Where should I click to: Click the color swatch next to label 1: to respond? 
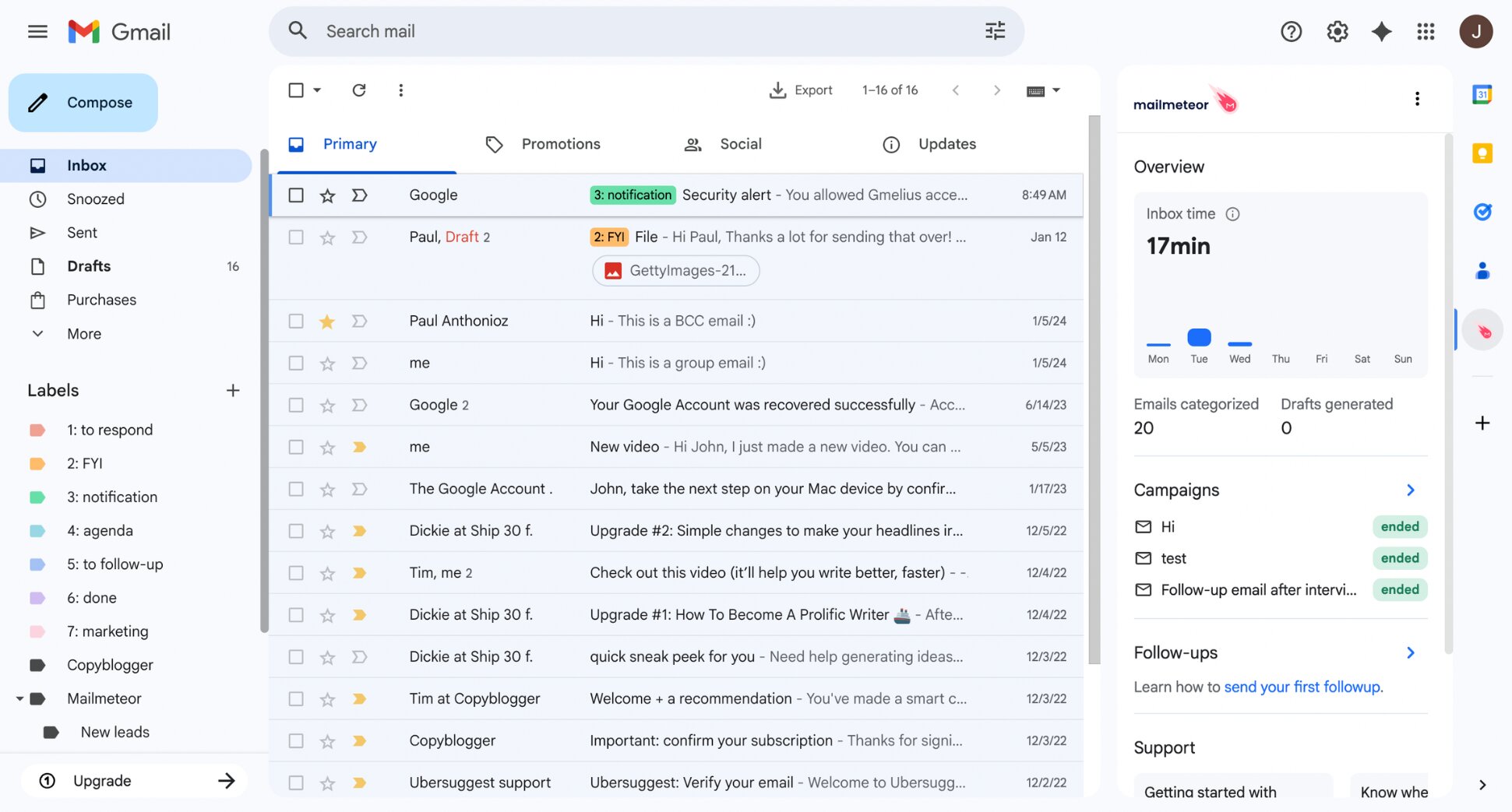(37, 429)
